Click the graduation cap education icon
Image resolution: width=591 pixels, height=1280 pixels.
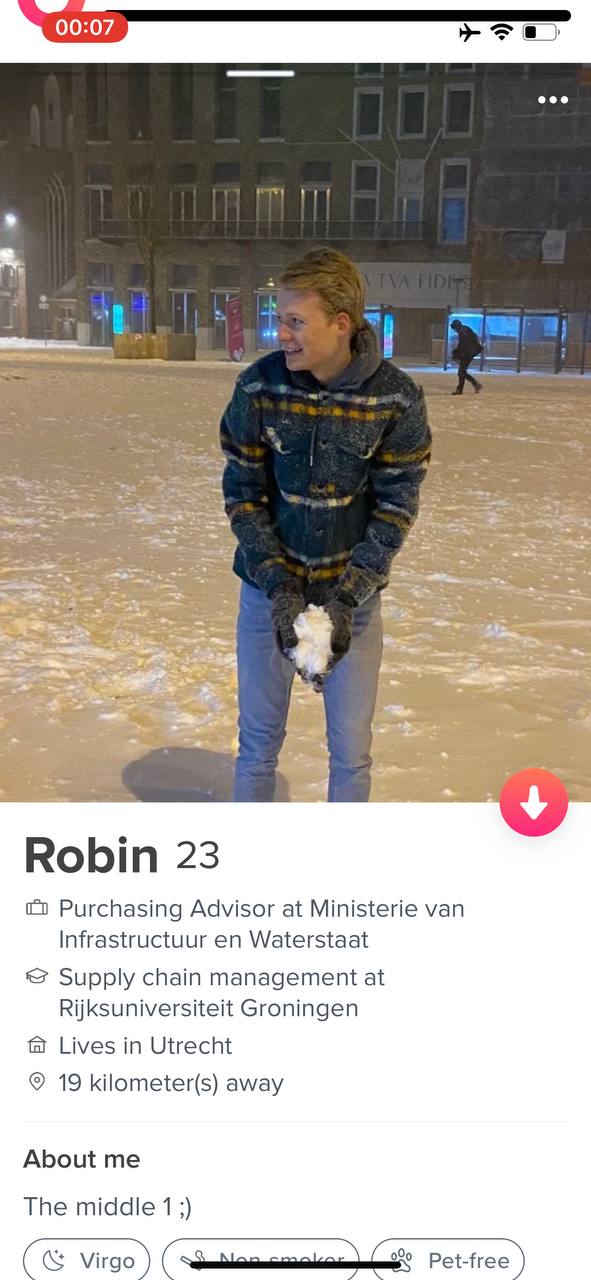coord(37,976)
